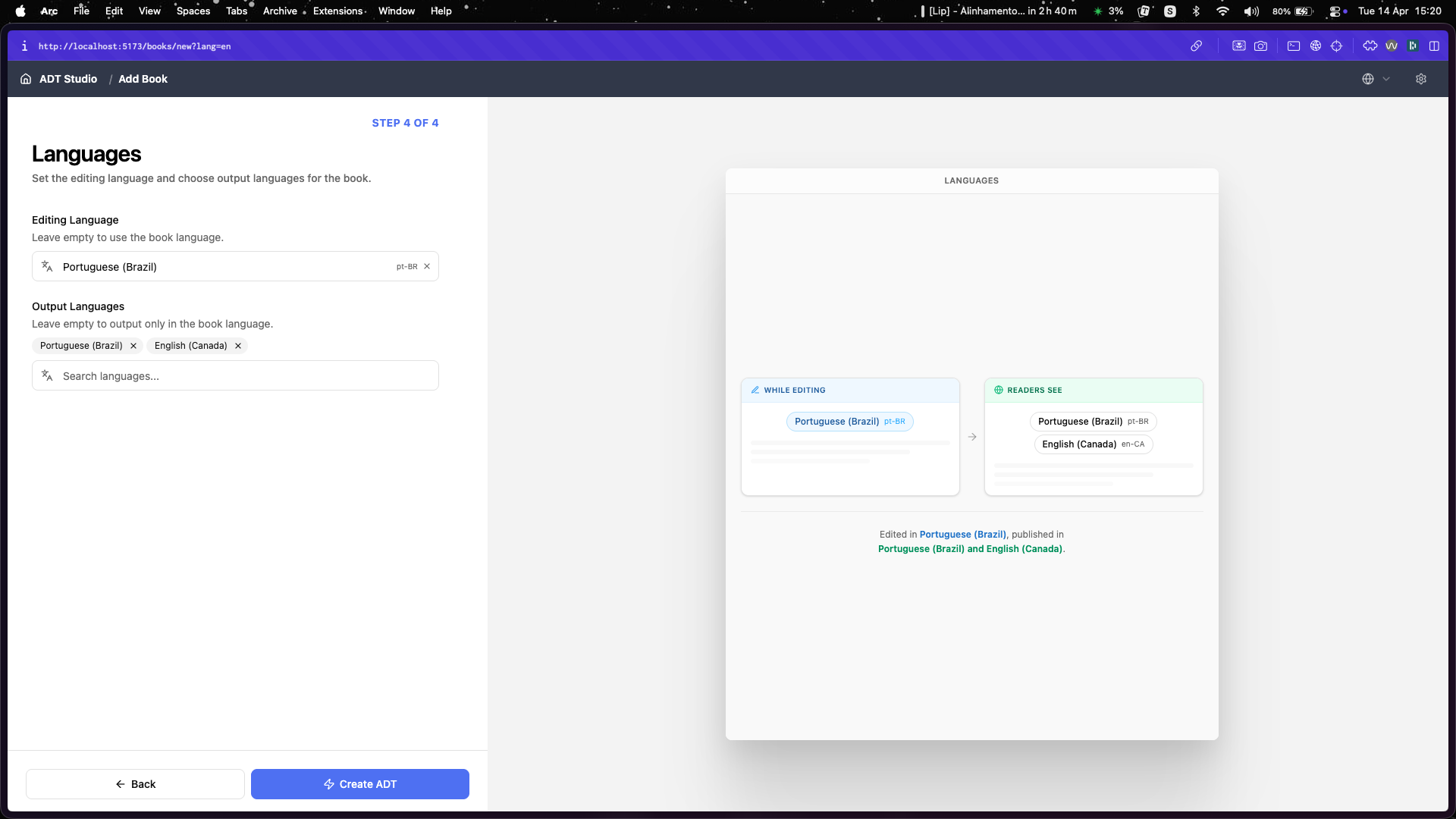Screen dimensions: 1456x819
Task: Click the Wi-Fi status icon
Action: [1222, 11]
